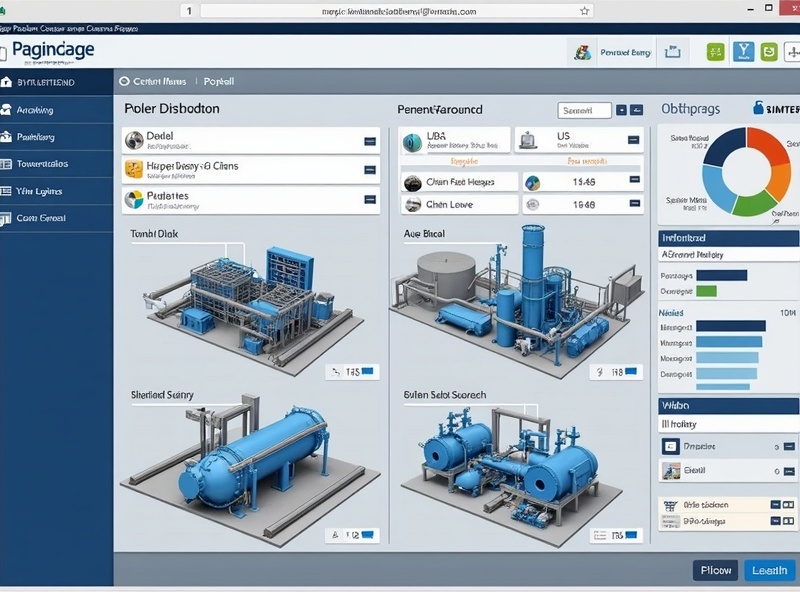Collapse the 15.46 value row
Viewport: 800px width, 592px height.
coord(635,179)
